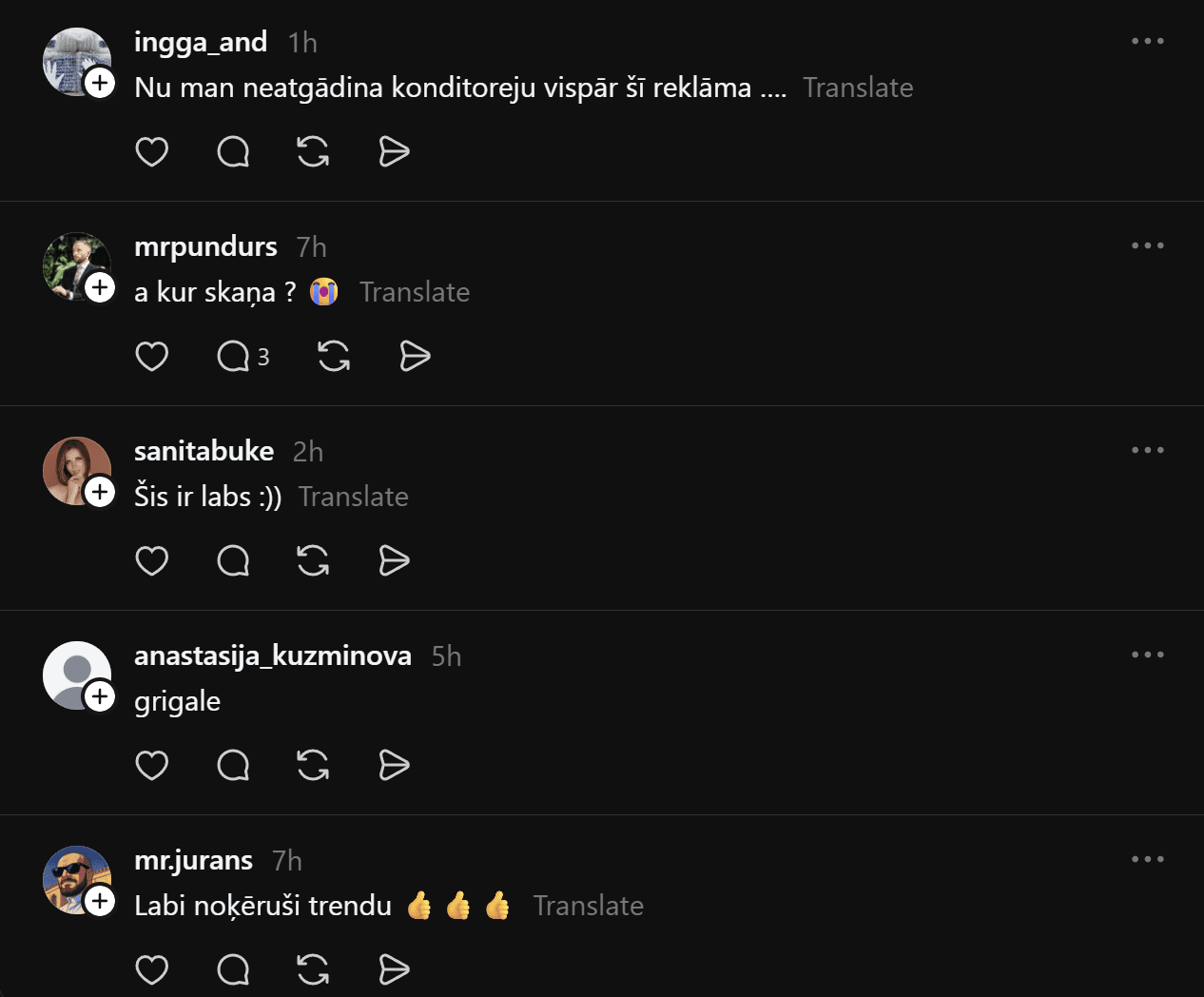Image resolution: width=1204 pixels, height=997 pixels.
Task: Follow mrpundurs via plus badge
Action: pos(100,287)
